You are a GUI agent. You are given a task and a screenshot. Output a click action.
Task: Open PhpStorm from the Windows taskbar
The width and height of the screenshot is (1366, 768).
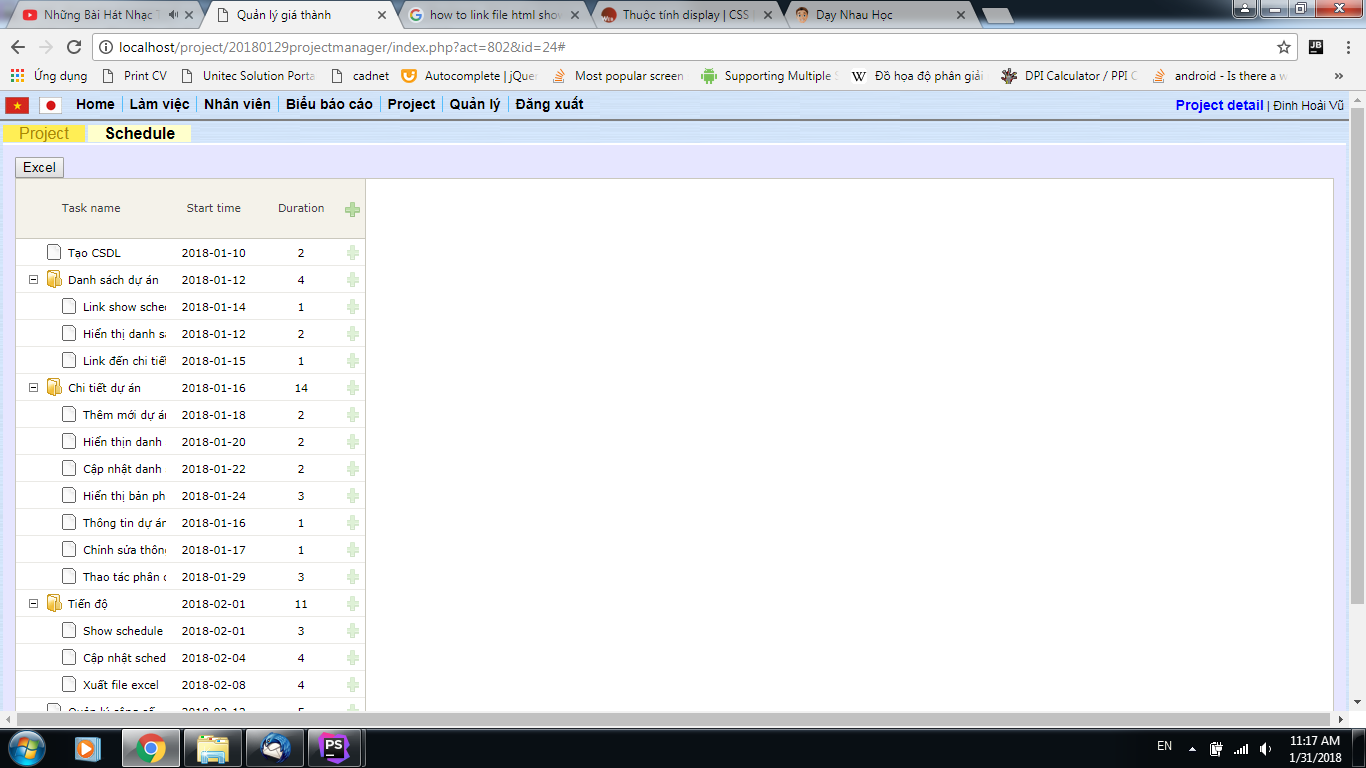333,747
